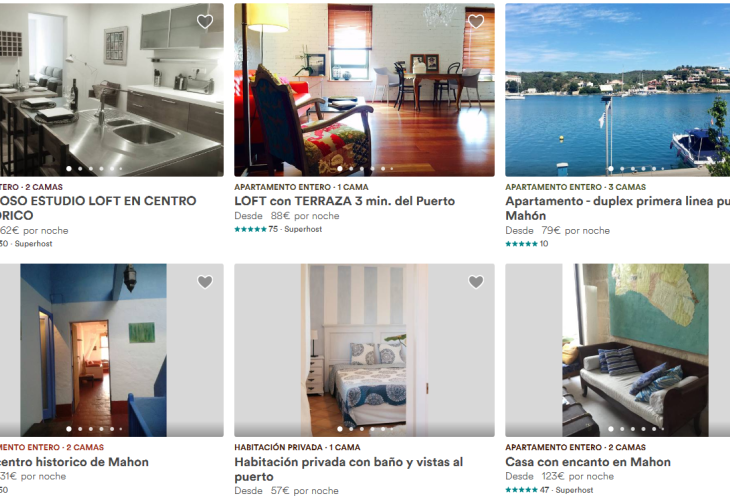Open the LOFT con TERRAZA 3 min. del Puerto title
This screenshot has width=730, height=500.
[x=345, y=201]
